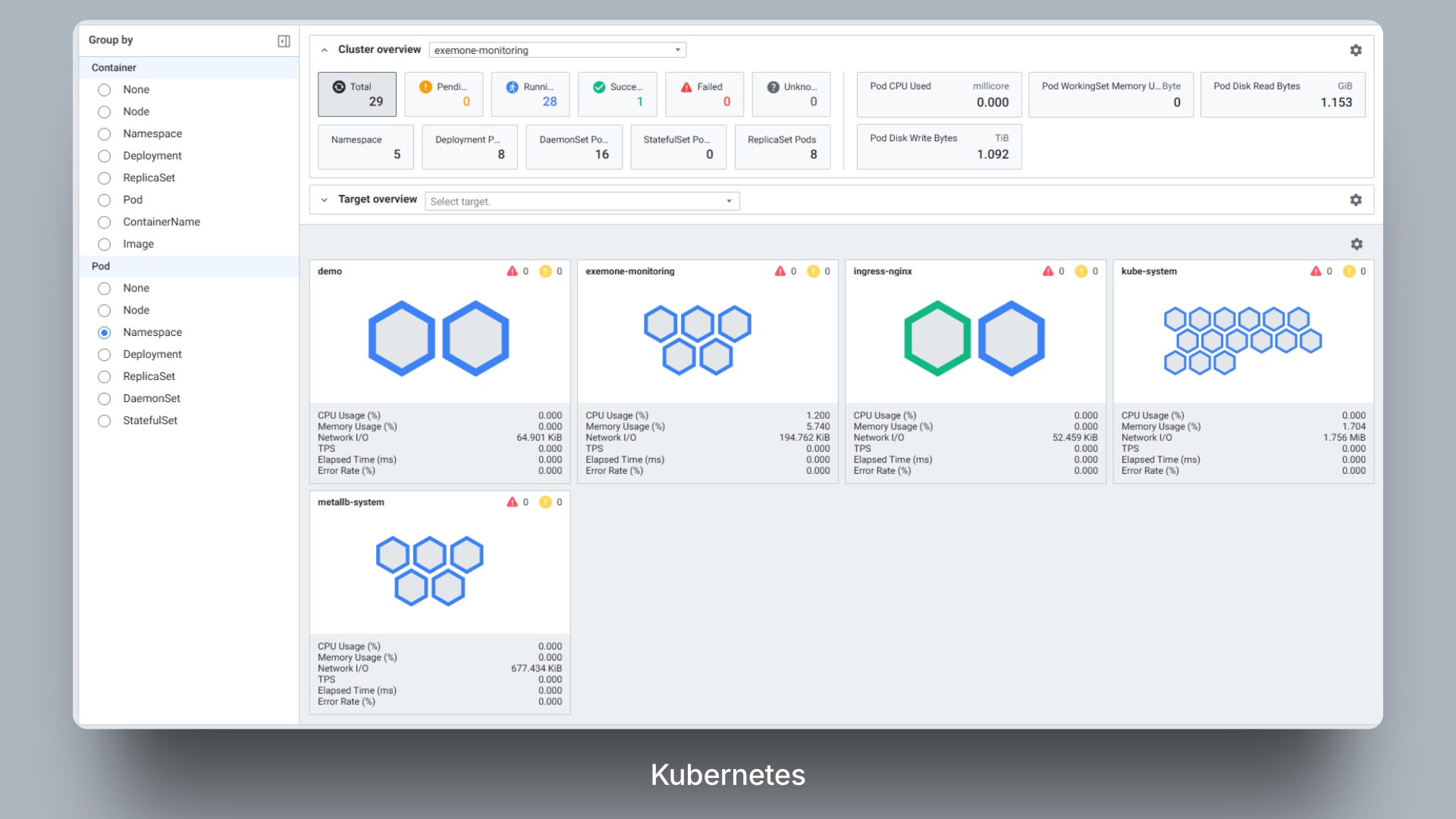
Task: Open the exemone-monitoring cluster dropdown
Action: pos(557,50)
